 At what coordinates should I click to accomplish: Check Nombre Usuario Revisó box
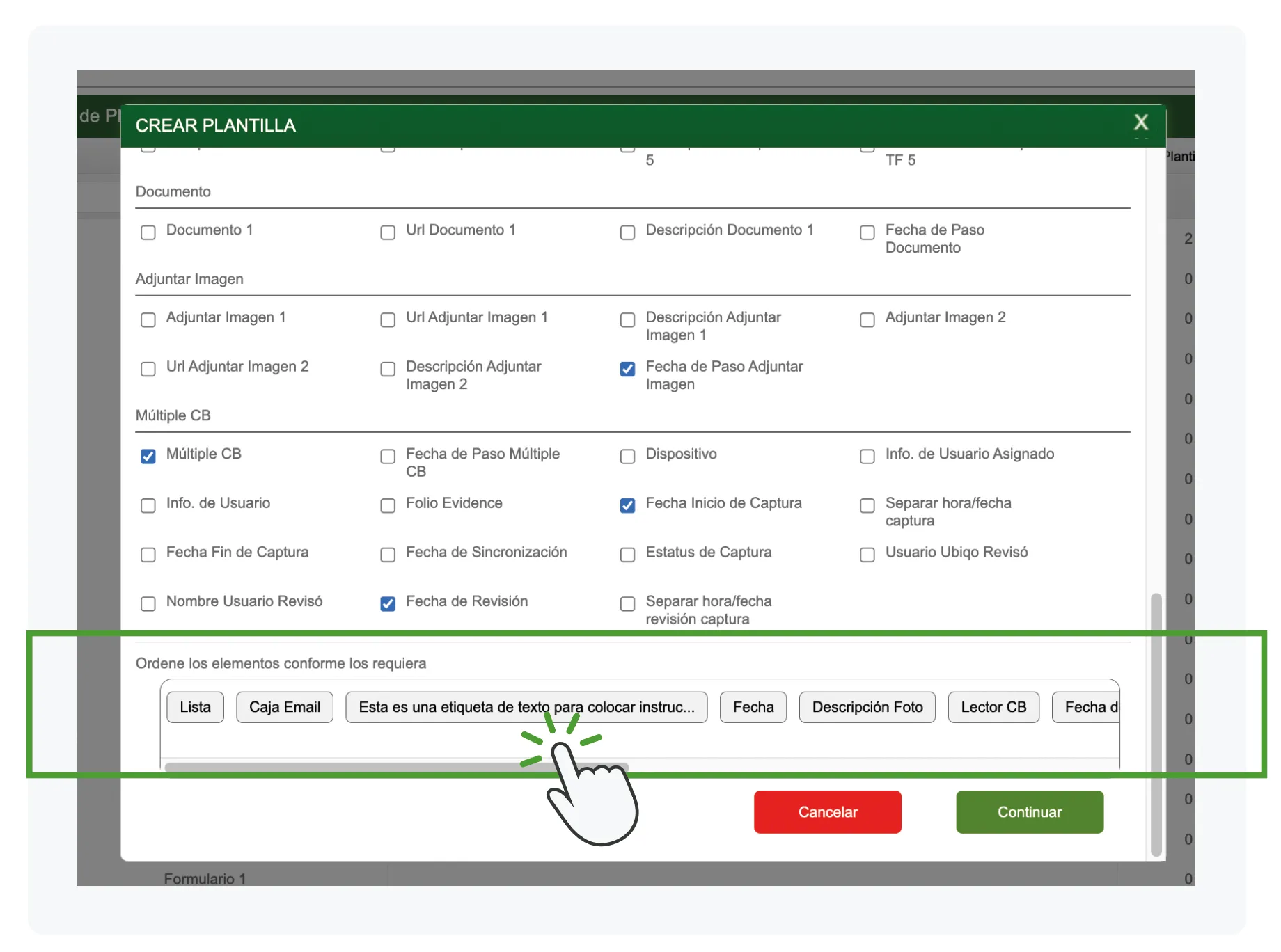pos(148,603)
